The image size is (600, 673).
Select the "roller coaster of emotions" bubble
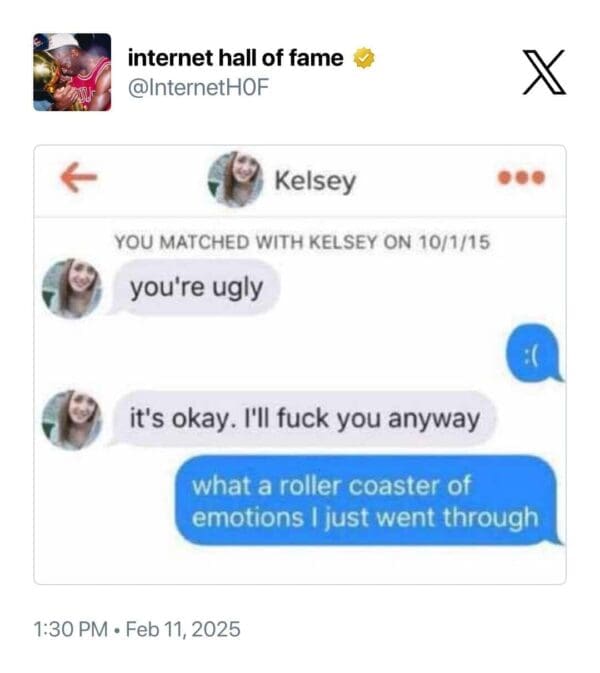[368, 501]
